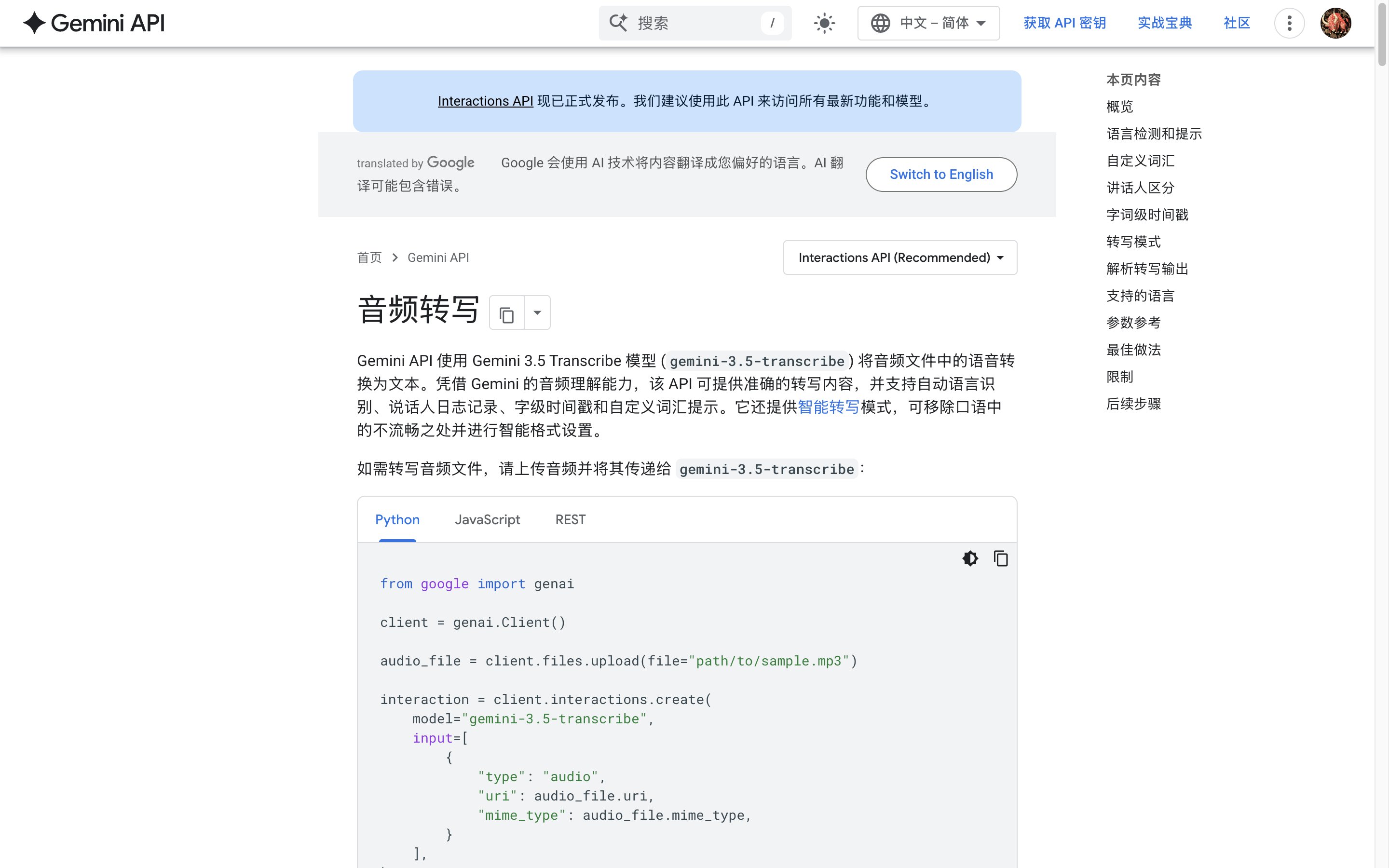Go to 首页 breadcrumb

[369, 258]
